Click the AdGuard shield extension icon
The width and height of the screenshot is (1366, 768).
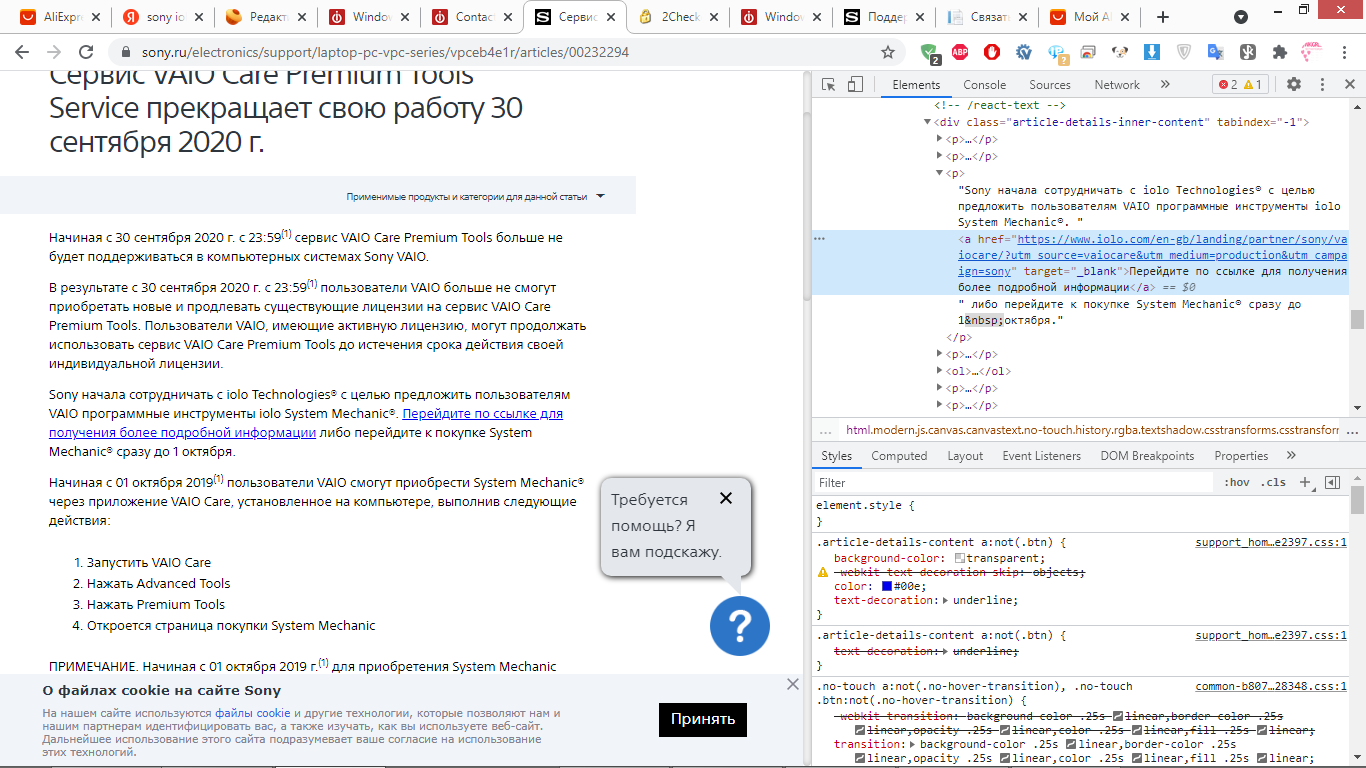click(930, 53)
